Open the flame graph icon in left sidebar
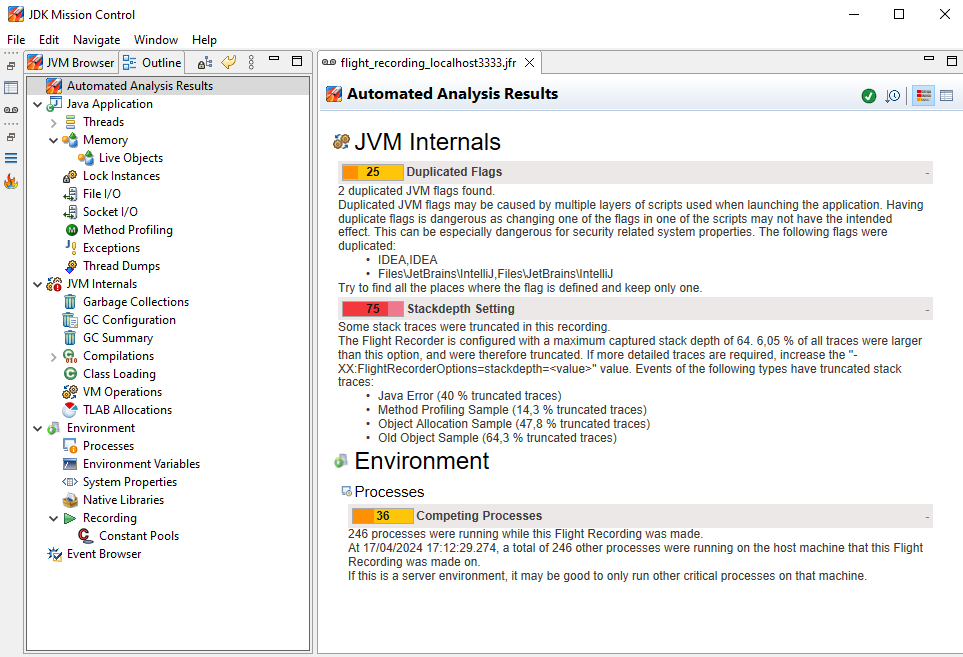963x657 pixels. coord(11,181)
